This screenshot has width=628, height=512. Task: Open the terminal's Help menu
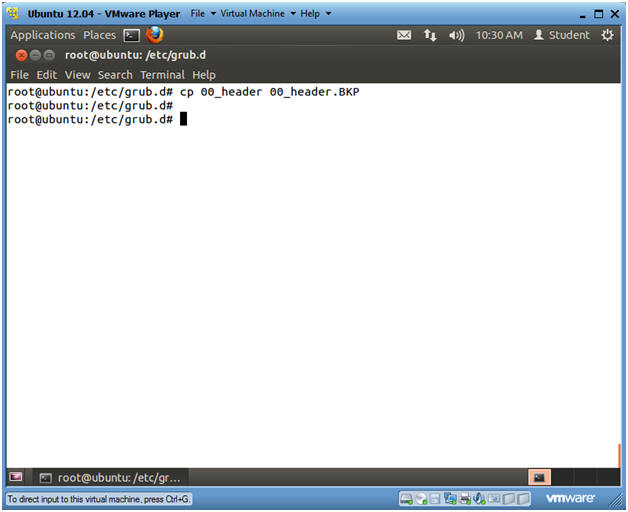pyautogui.click(x=204, y=75)
